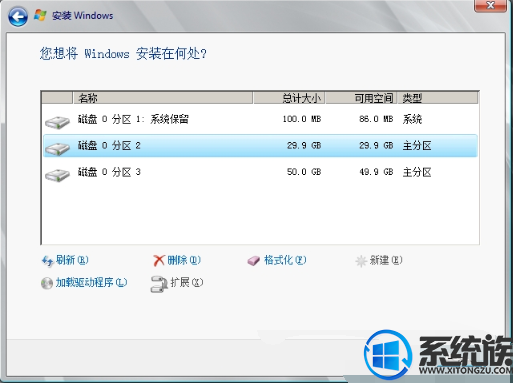The width and height of the screenshot is (513, 383).
Task: Click drive icon for 磁盘 0 分区 1
Action: [x=57, y=122]
